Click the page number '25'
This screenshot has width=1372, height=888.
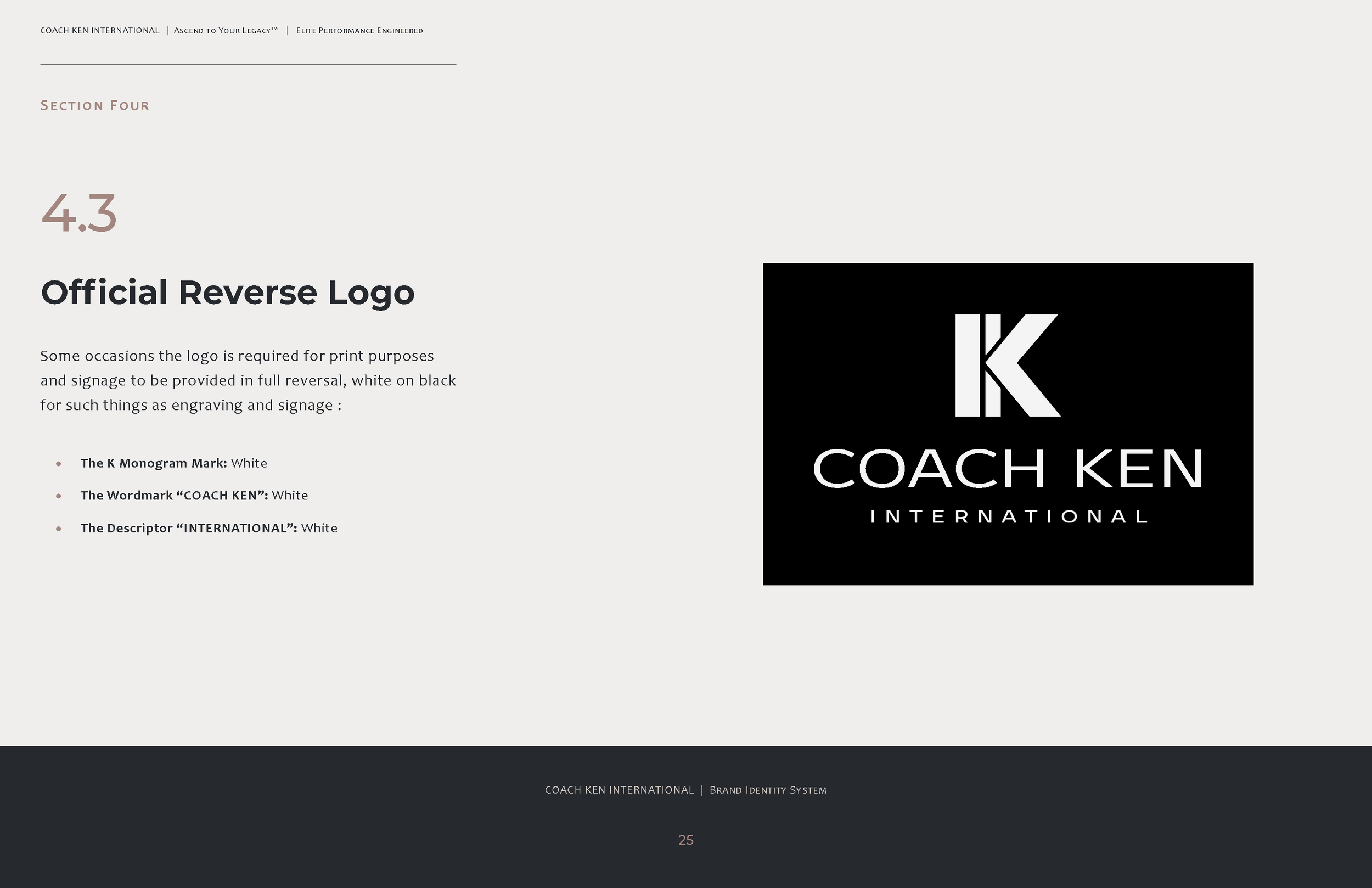686,840
